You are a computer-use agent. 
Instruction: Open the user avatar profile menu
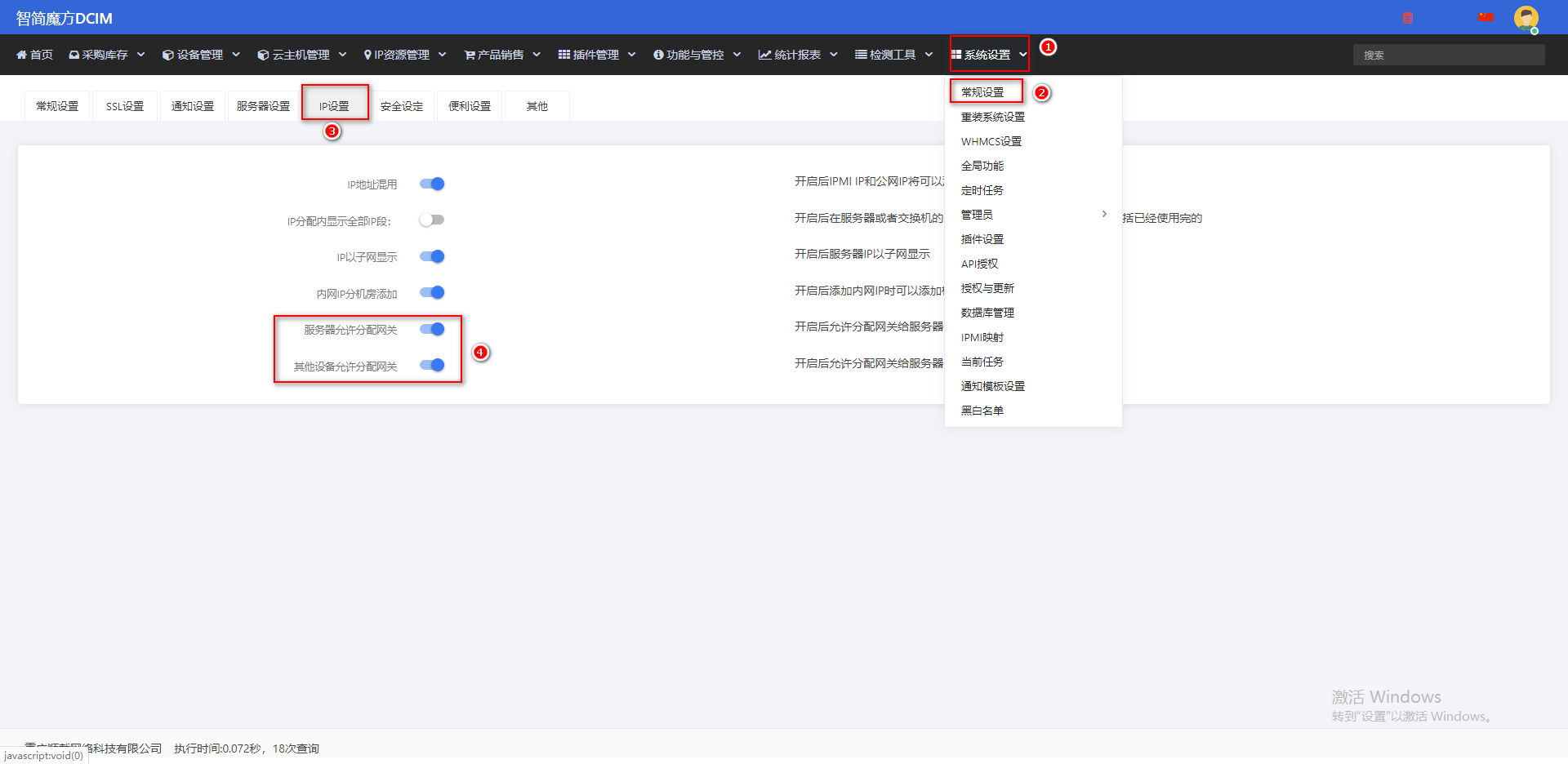(1526, 18)
